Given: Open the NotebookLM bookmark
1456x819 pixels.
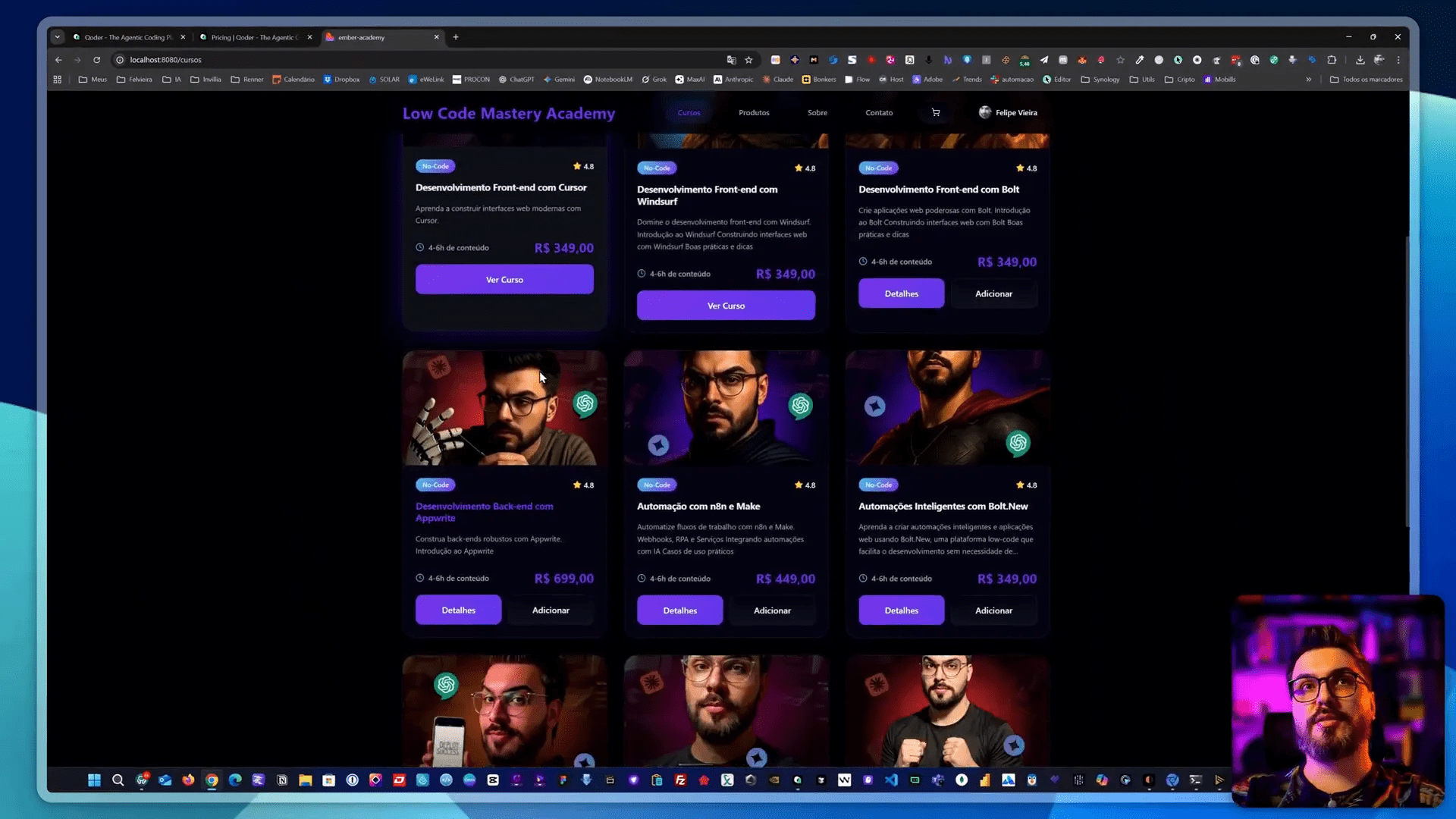Looking at the screenshot, I should [607, 79].
